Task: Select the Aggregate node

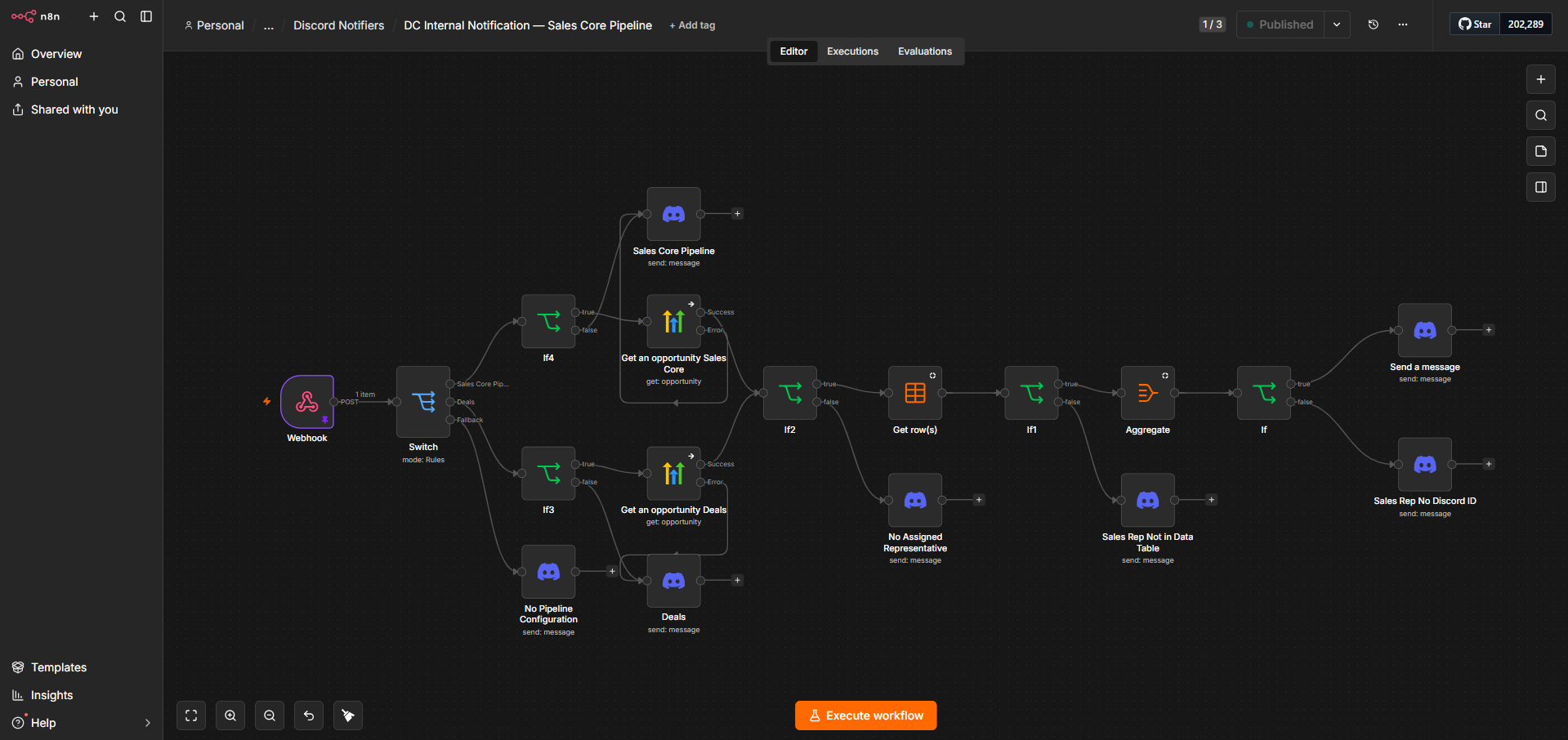Action: (1148, 393)
